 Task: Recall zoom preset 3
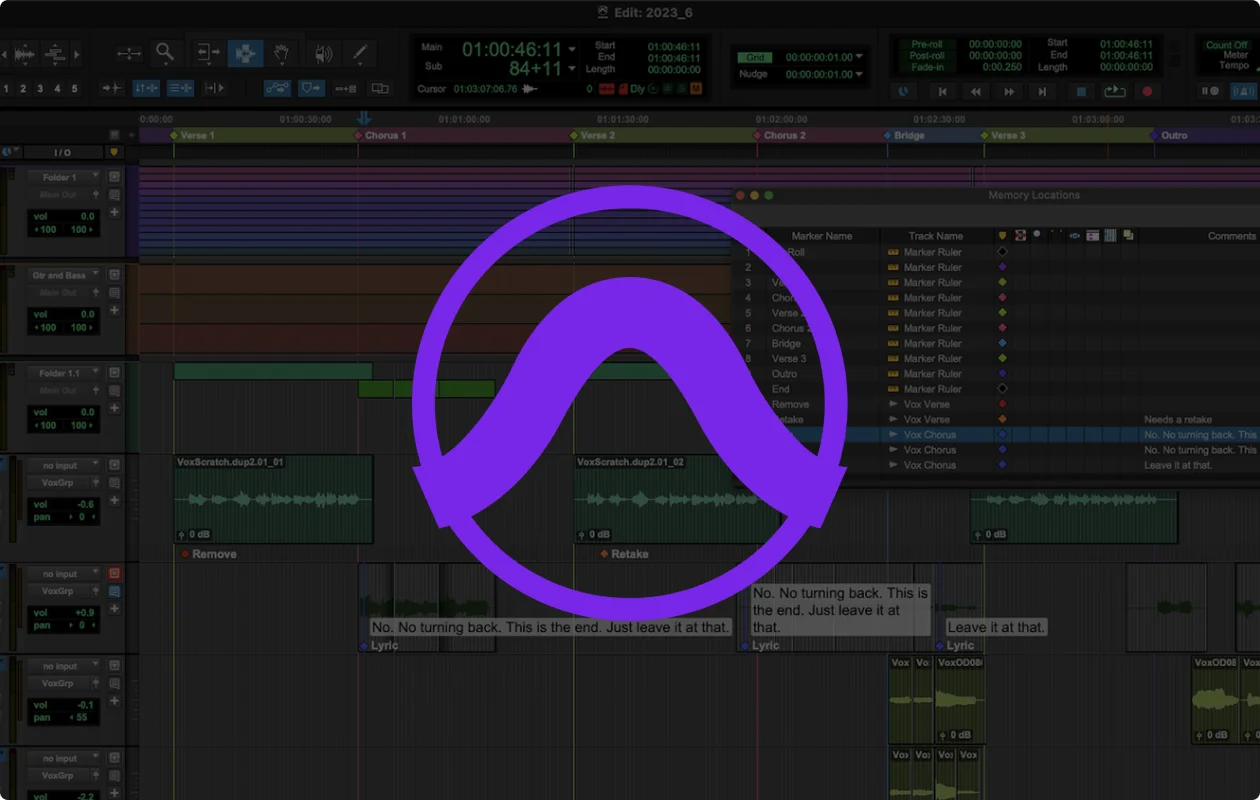[39, 89]
